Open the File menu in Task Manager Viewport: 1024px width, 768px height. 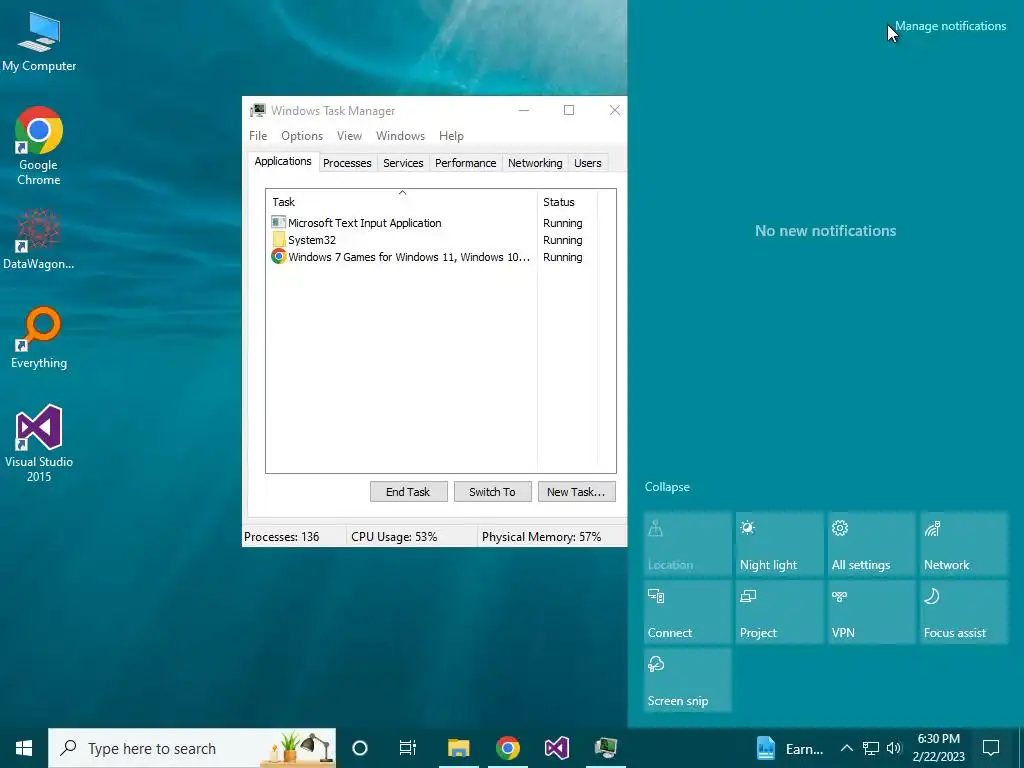258,136
